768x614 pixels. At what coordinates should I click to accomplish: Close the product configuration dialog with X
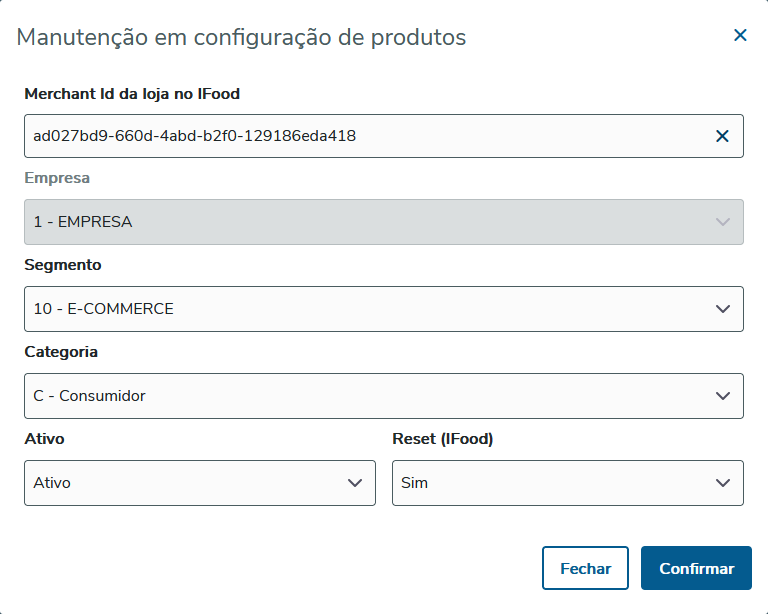(740, 36)
